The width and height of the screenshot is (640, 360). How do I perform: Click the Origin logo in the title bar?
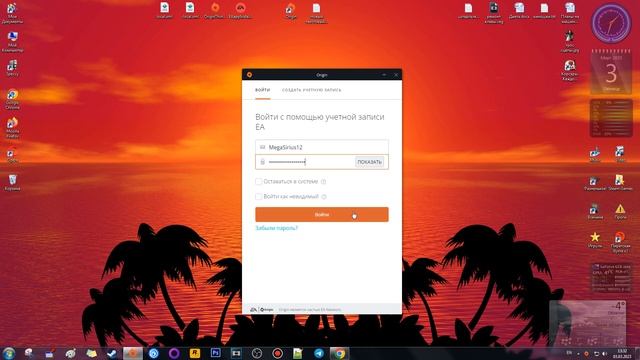tap(249, 75)
